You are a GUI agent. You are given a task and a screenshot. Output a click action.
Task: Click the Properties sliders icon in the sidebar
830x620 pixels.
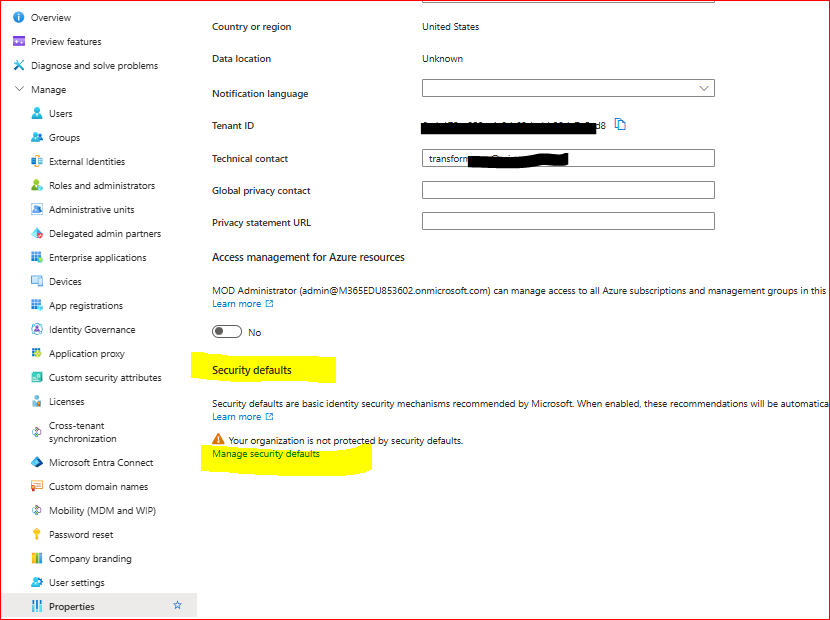click(x=37, y=606)
